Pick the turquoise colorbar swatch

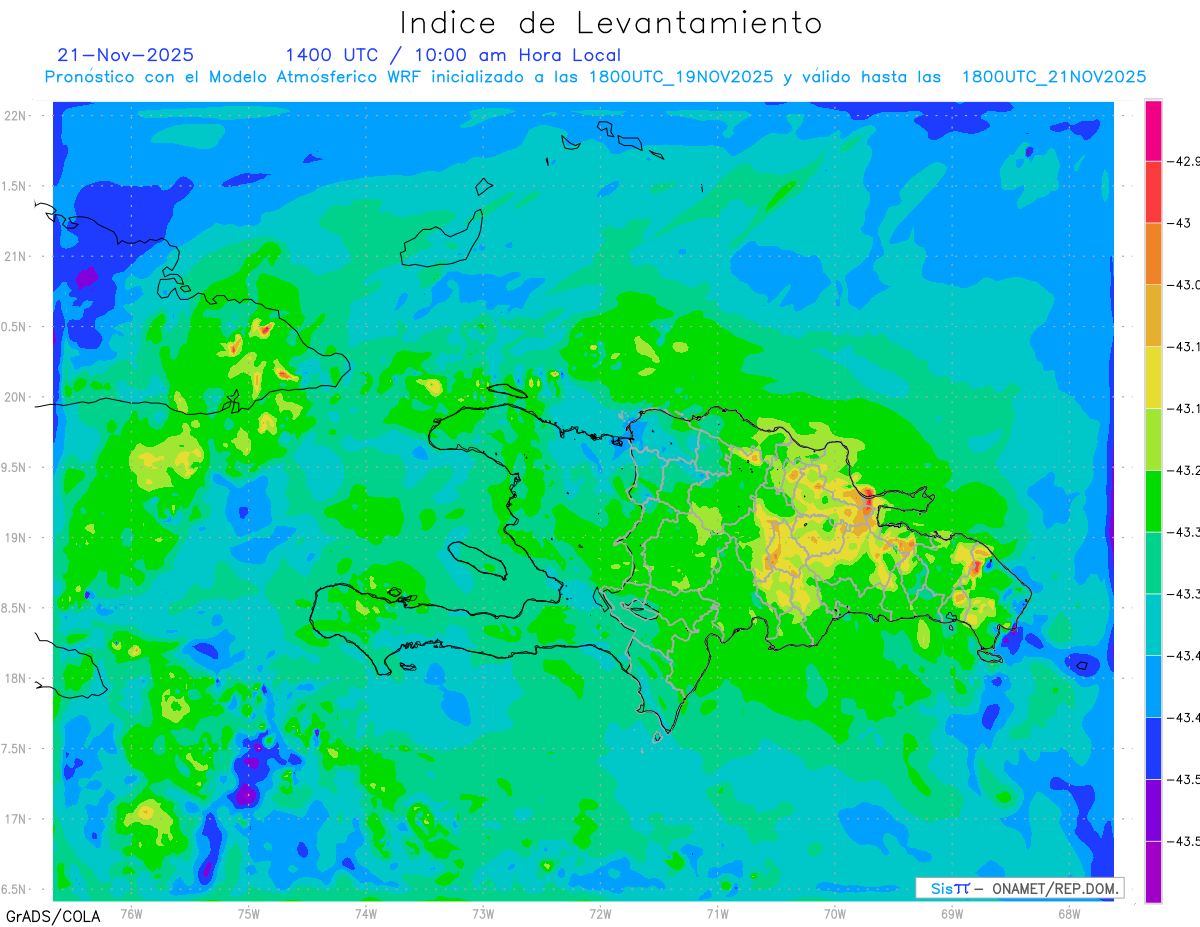1153,625
